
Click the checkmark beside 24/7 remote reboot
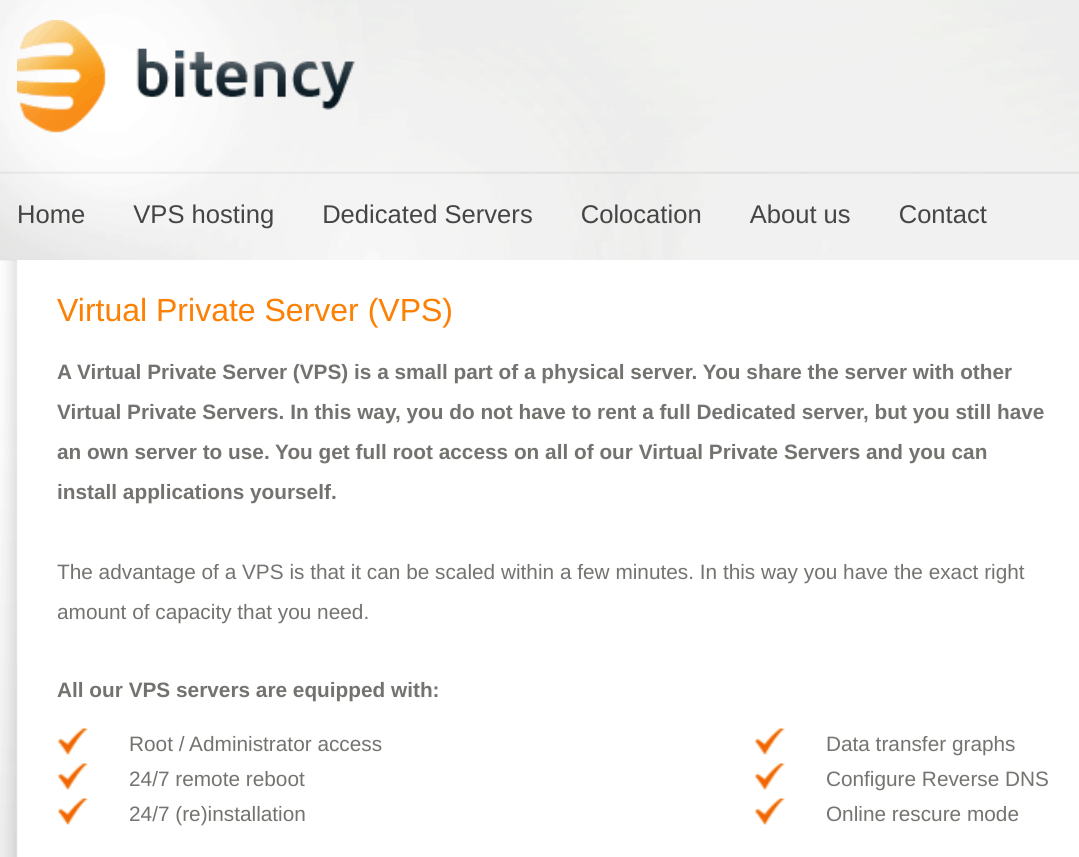tap(73, 776)
